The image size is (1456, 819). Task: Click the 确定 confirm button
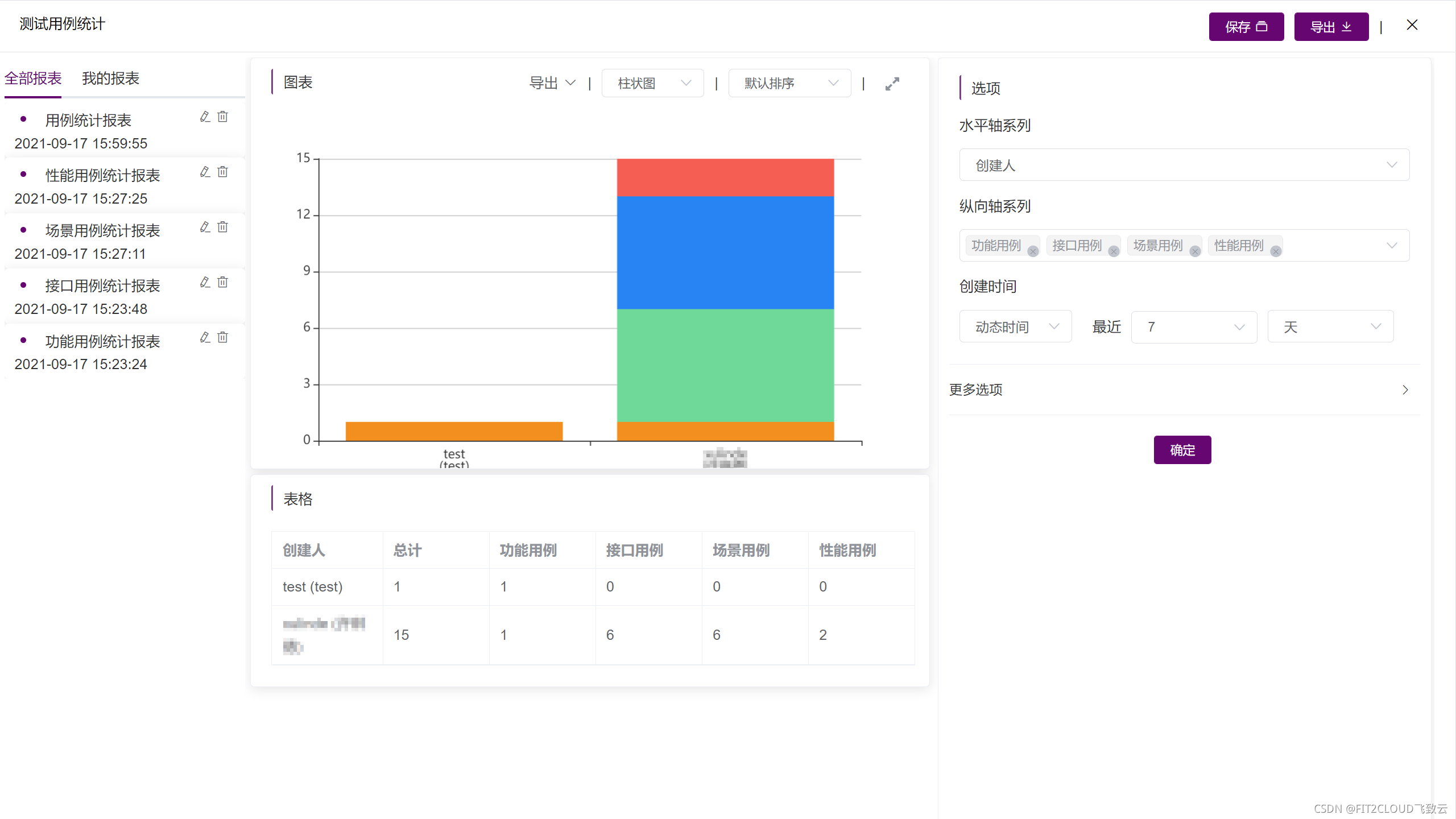pos(1182,450)
